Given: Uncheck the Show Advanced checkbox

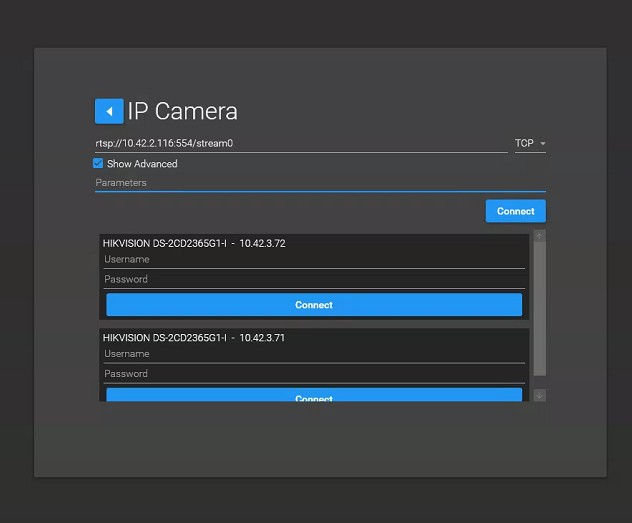Looking at the screenshot, I should point(98,163).
